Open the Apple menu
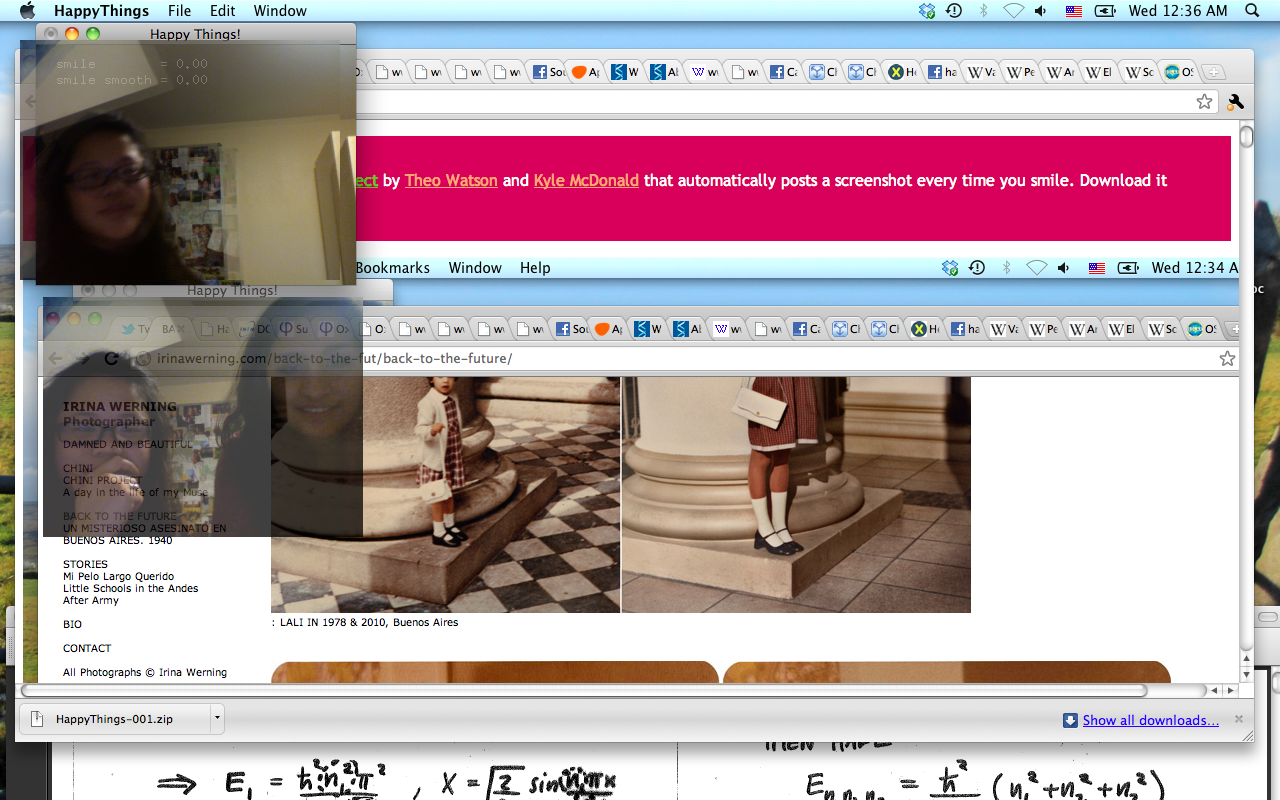 point(27,11)
